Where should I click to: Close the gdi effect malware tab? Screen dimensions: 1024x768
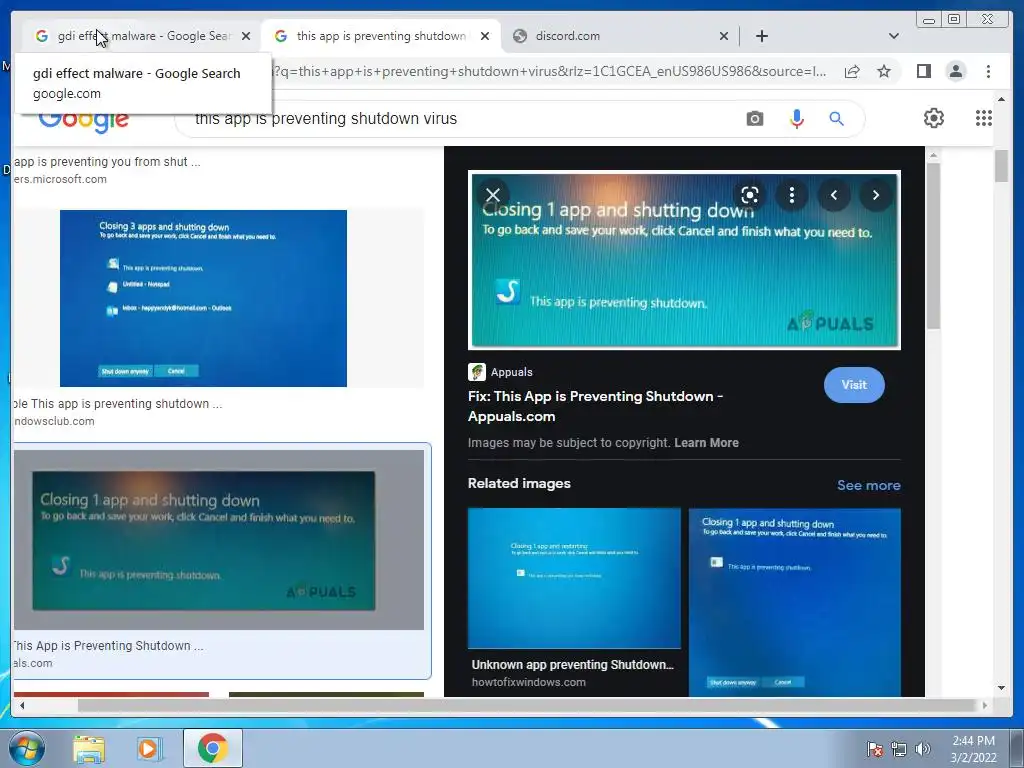(x=246, y=36)
